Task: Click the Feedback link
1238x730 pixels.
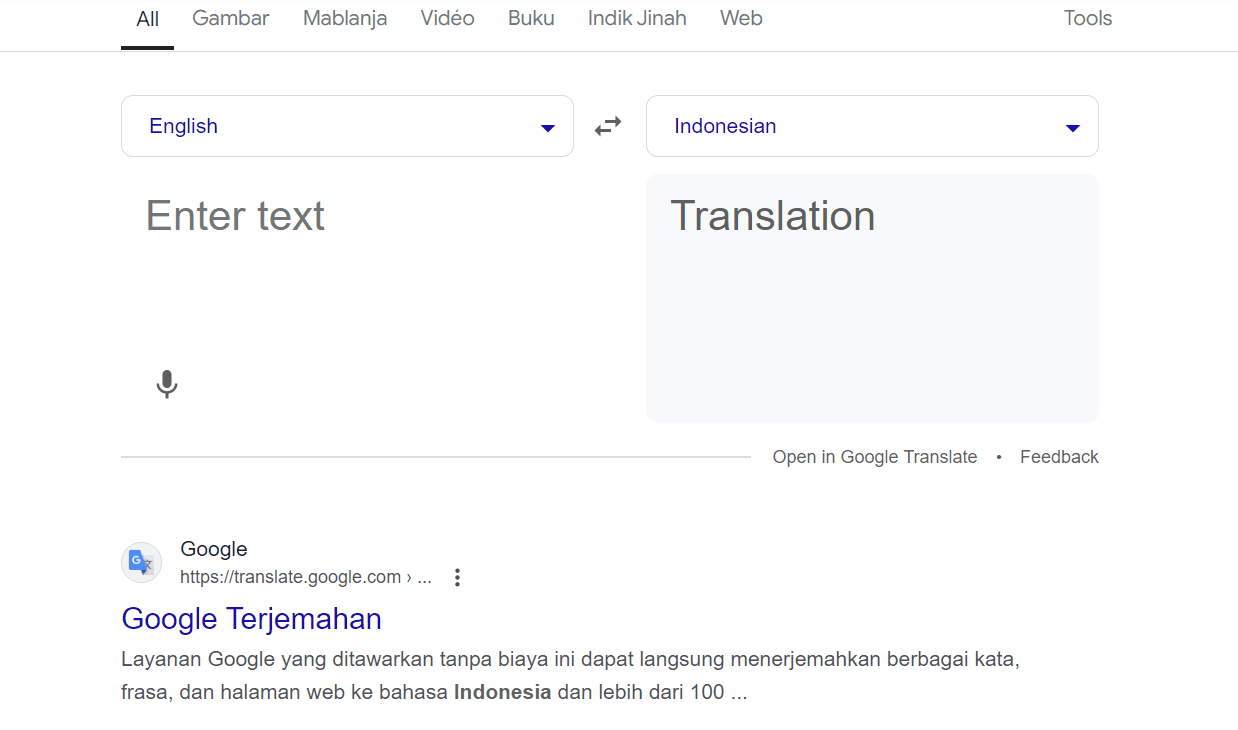Action: click(1059, 457)
